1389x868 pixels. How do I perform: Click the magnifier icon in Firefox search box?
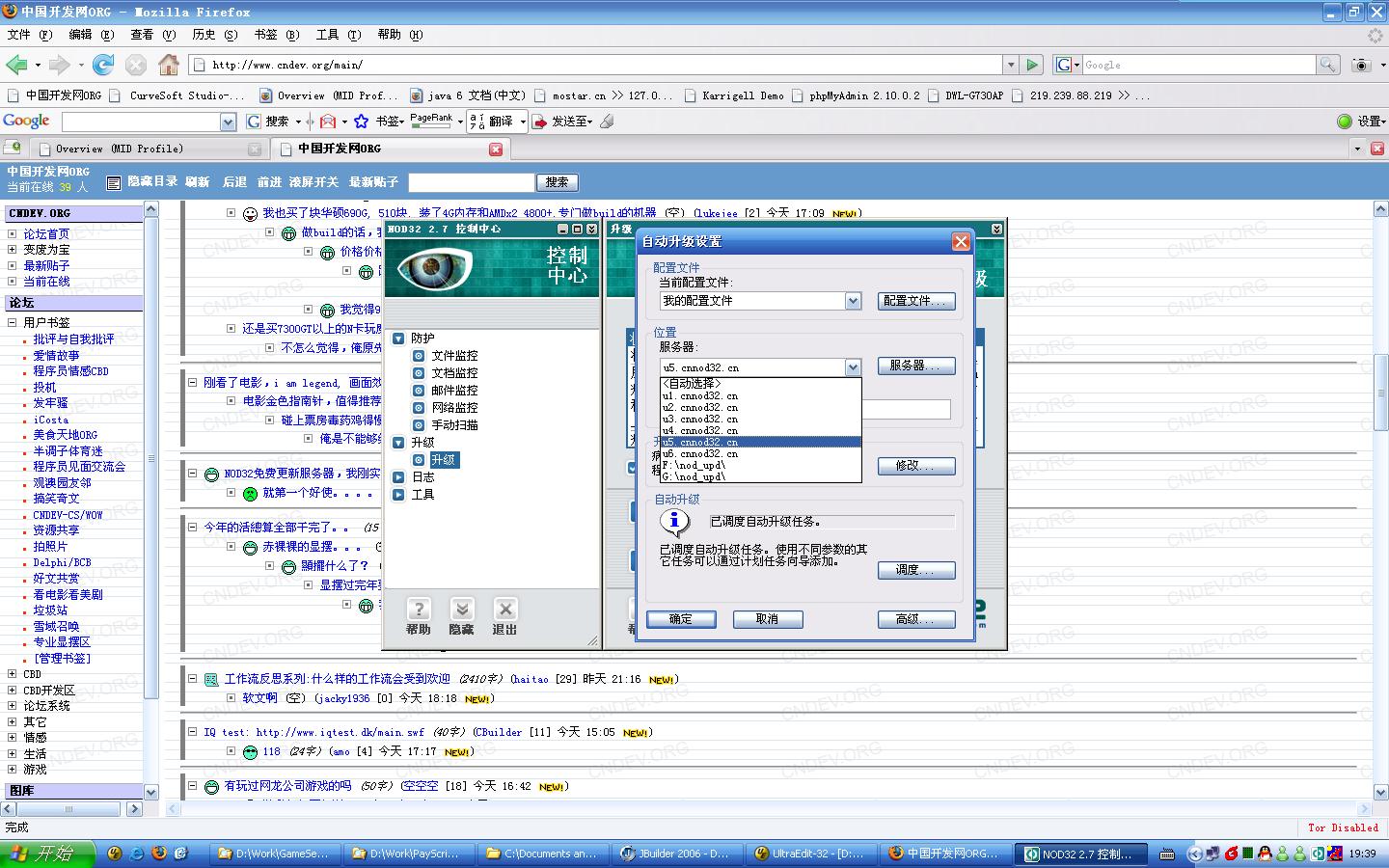pyautogui.click(x=1328, y=65)
